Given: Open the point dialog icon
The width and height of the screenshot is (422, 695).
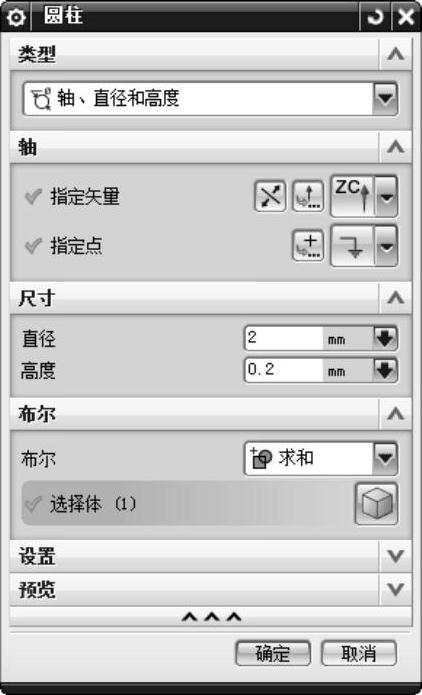Looking at the screenshot, I should (309, 246).
